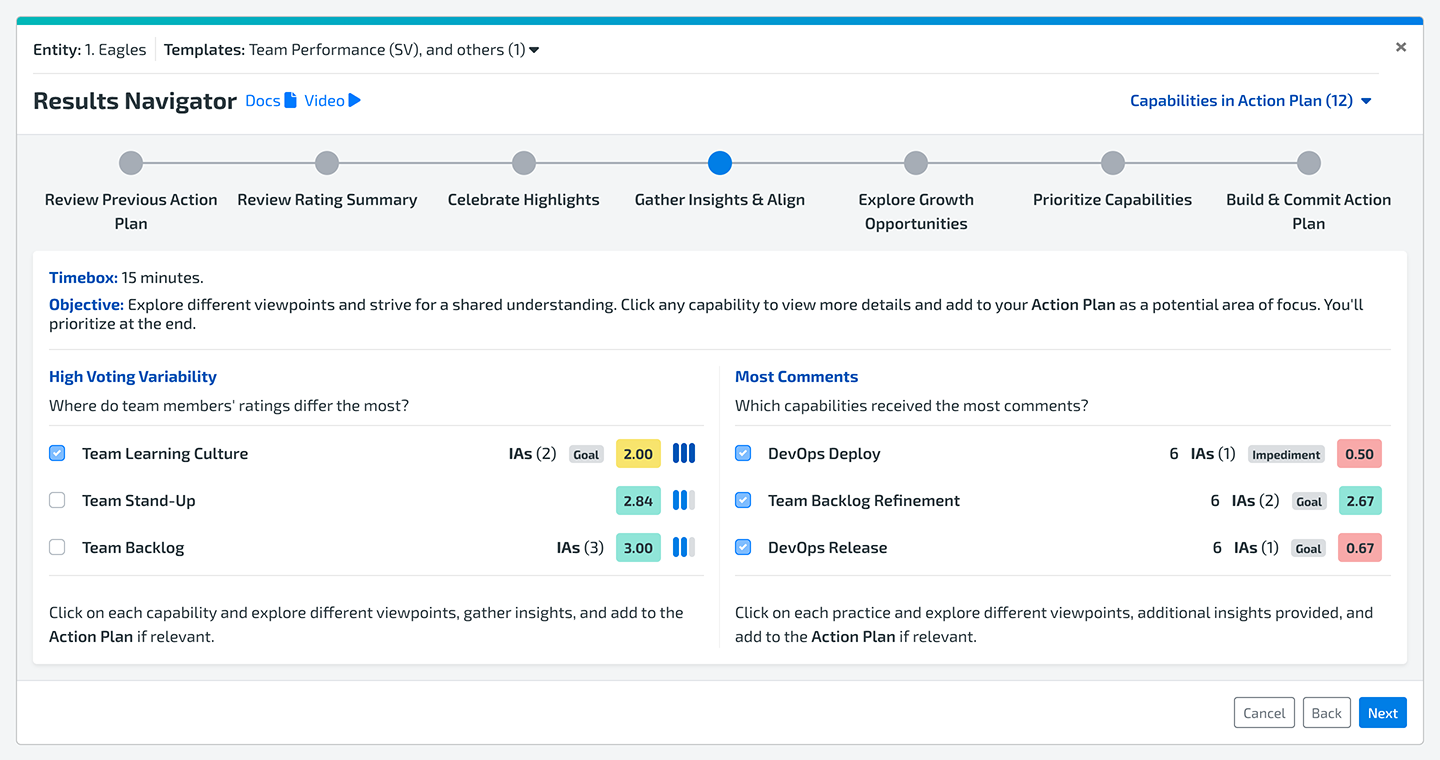This screenshot has height=760, width=1440.
Task: Go to Prioritize Capabilities step
Action: 1112,164
